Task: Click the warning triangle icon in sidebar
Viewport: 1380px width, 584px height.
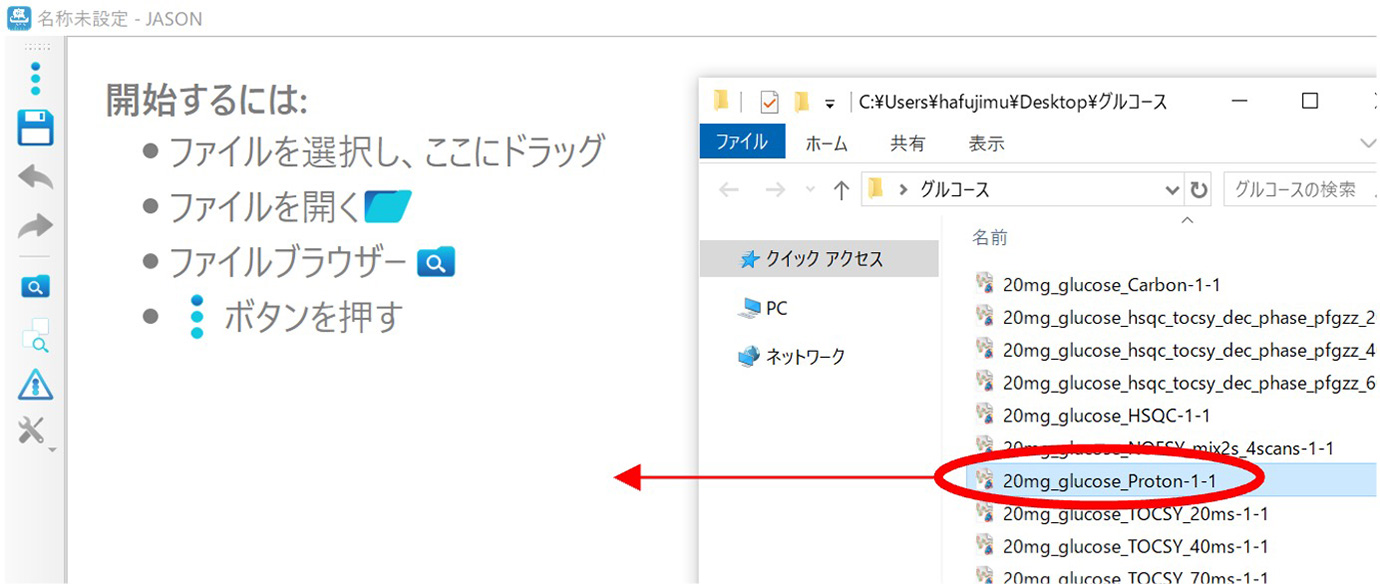Action: click(35, 384)
